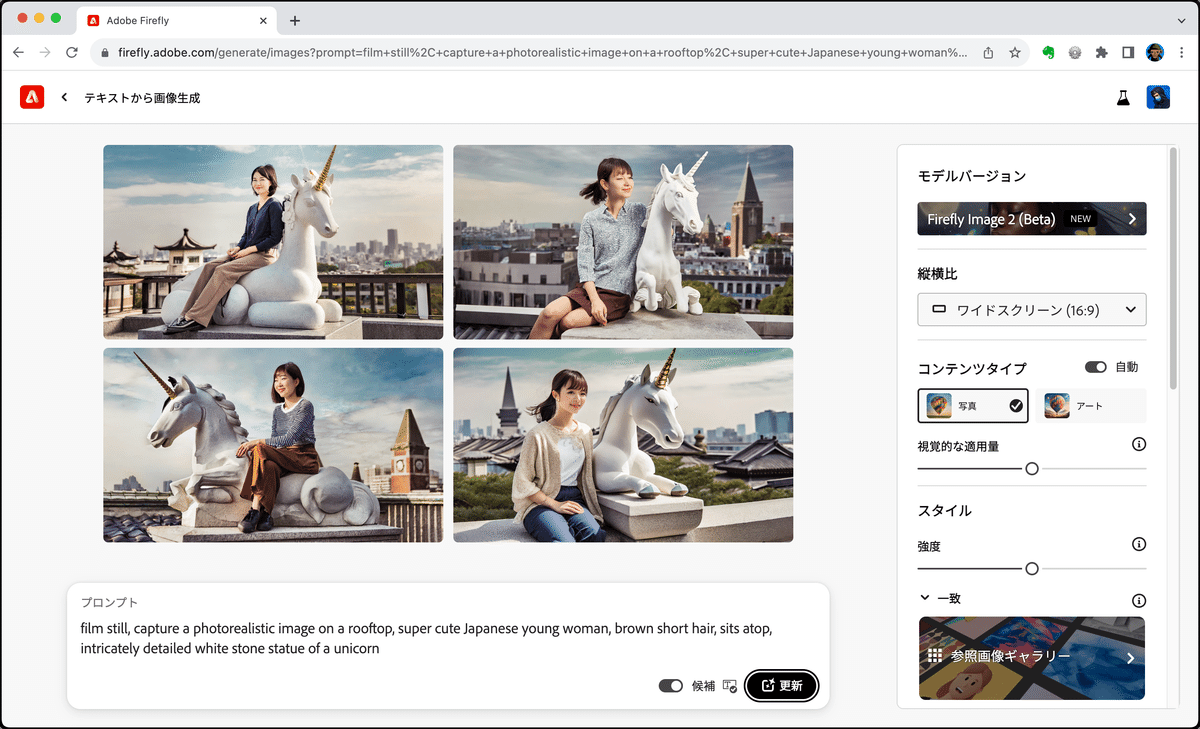The width and height of the screenshot is (1200, 729).
Task: Open the image of woman in patterned shirt with ponytail
Action: pos(623,242)
